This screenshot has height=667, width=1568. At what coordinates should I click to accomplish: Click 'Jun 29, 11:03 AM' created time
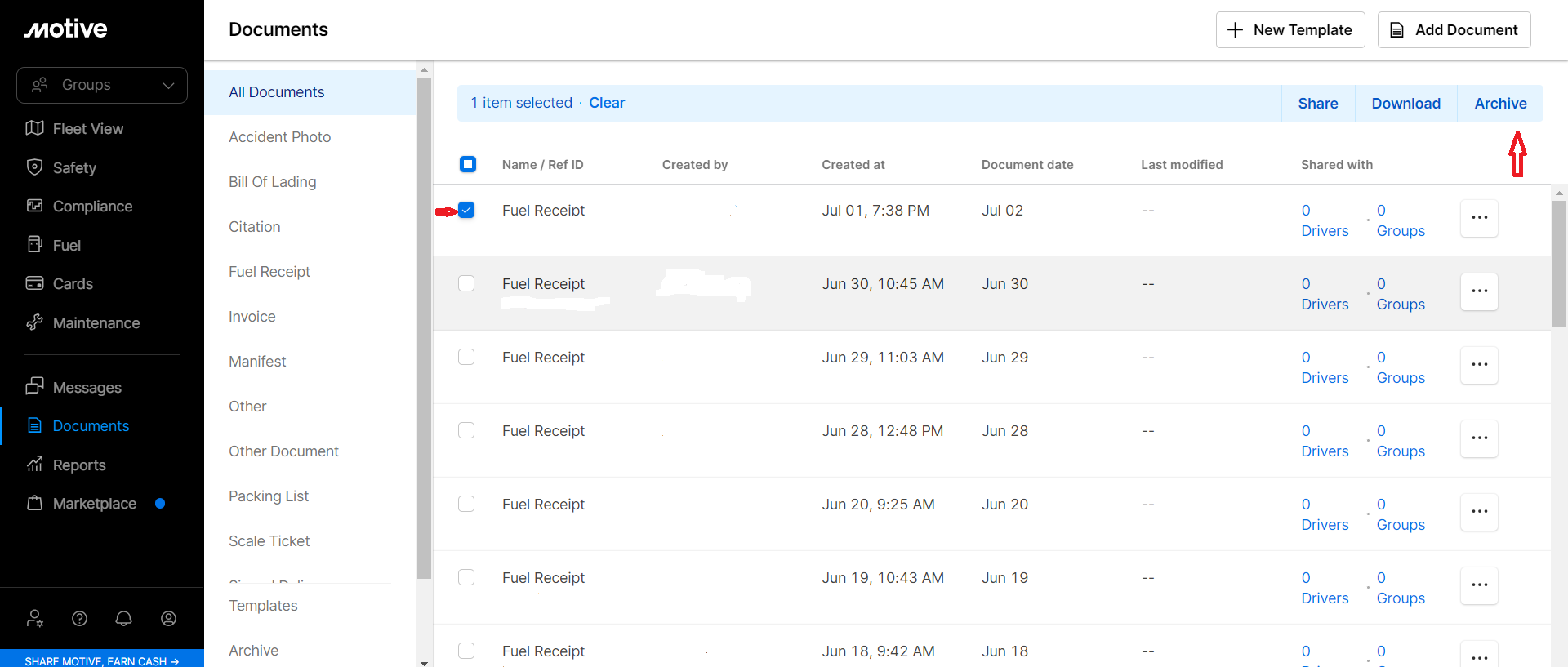[x=883, y=358]
